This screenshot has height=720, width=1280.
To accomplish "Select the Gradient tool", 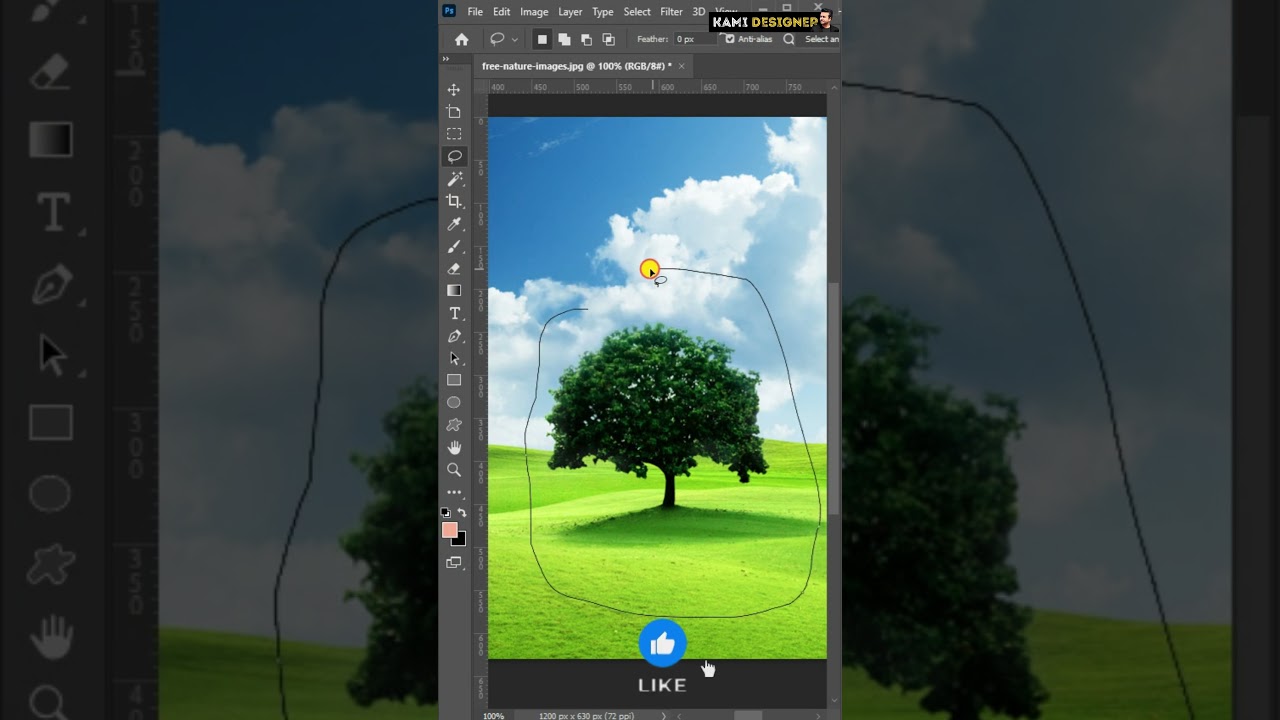I will pyautogui.click(x=454, y=290).
